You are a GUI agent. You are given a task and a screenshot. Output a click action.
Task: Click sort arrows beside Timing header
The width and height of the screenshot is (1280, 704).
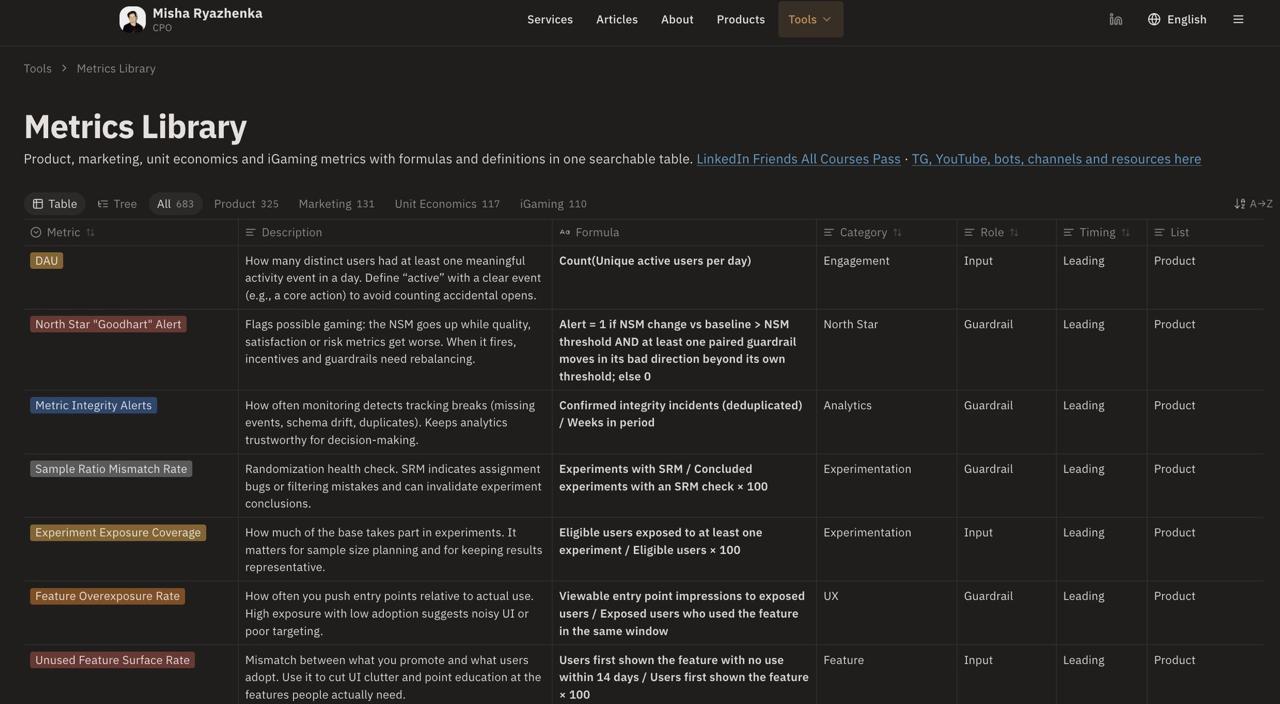(x=1125, y=233)
